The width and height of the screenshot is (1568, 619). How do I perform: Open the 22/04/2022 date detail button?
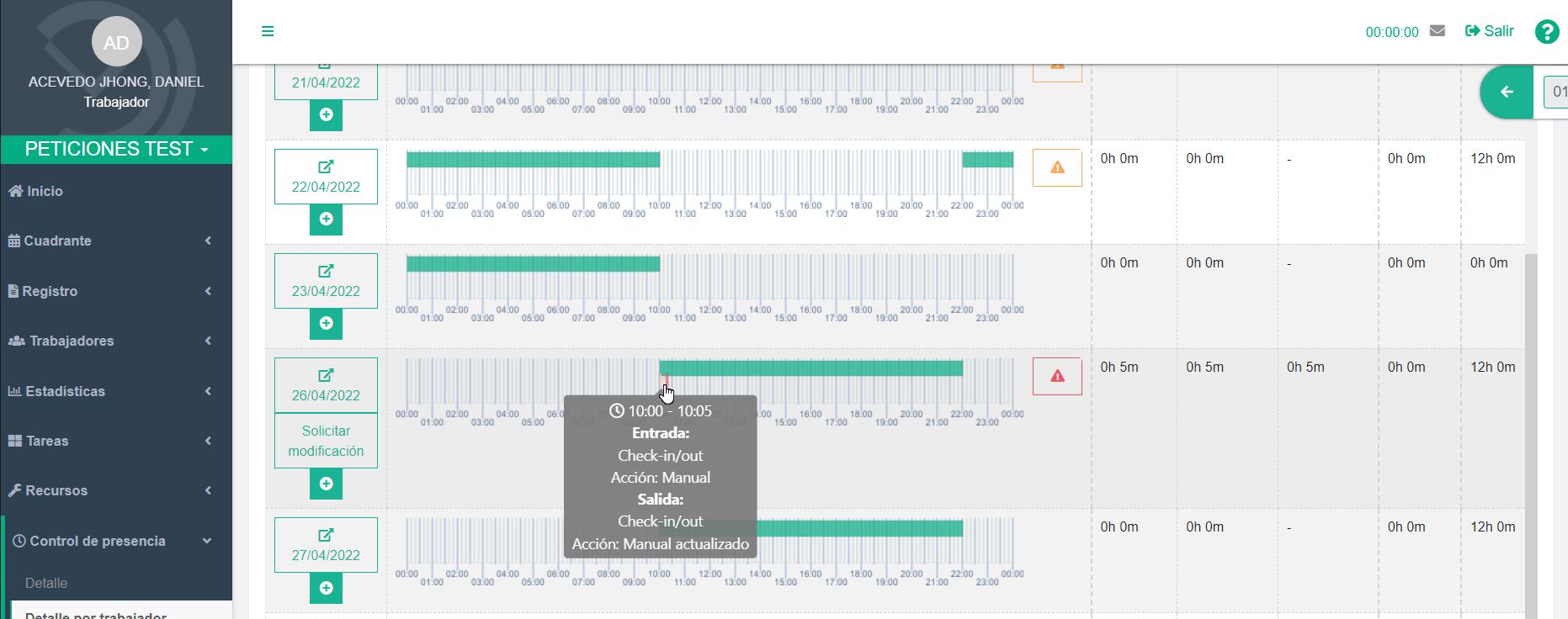326,177
